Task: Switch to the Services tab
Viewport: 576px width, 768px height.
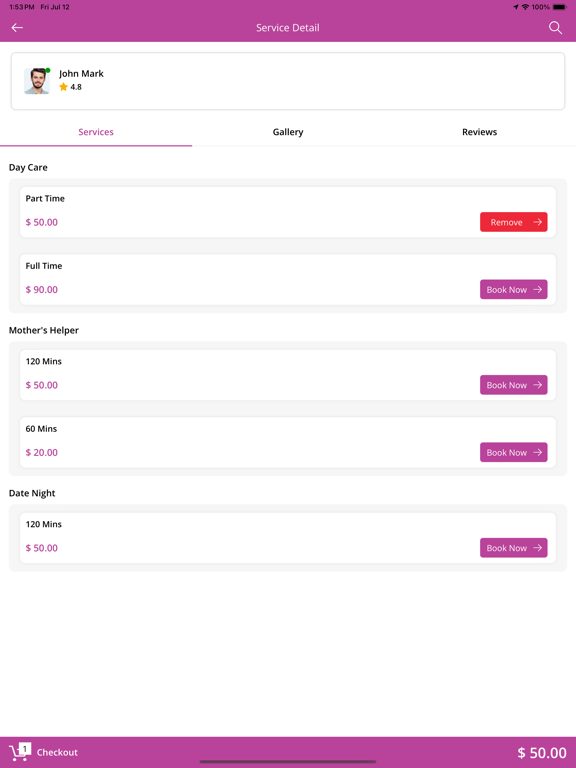Action: coord(96,132)
